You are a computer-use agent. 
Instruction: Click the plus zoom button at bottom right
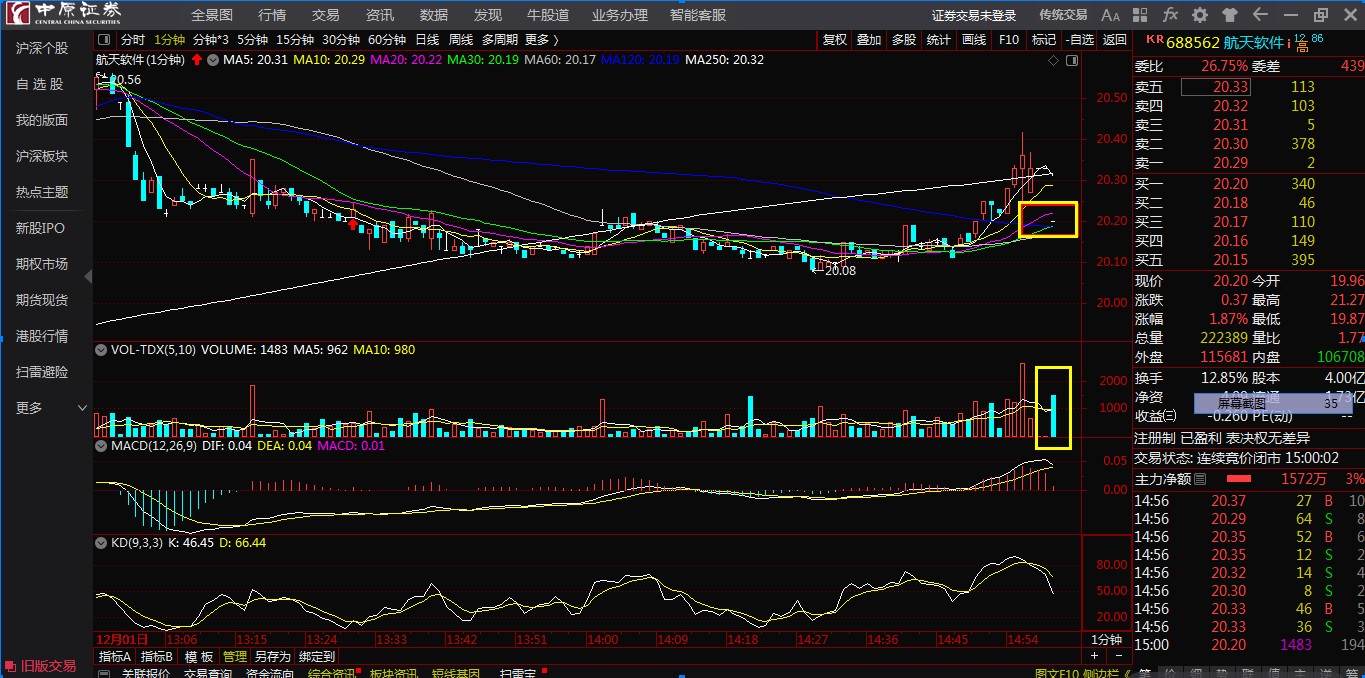1095,655
